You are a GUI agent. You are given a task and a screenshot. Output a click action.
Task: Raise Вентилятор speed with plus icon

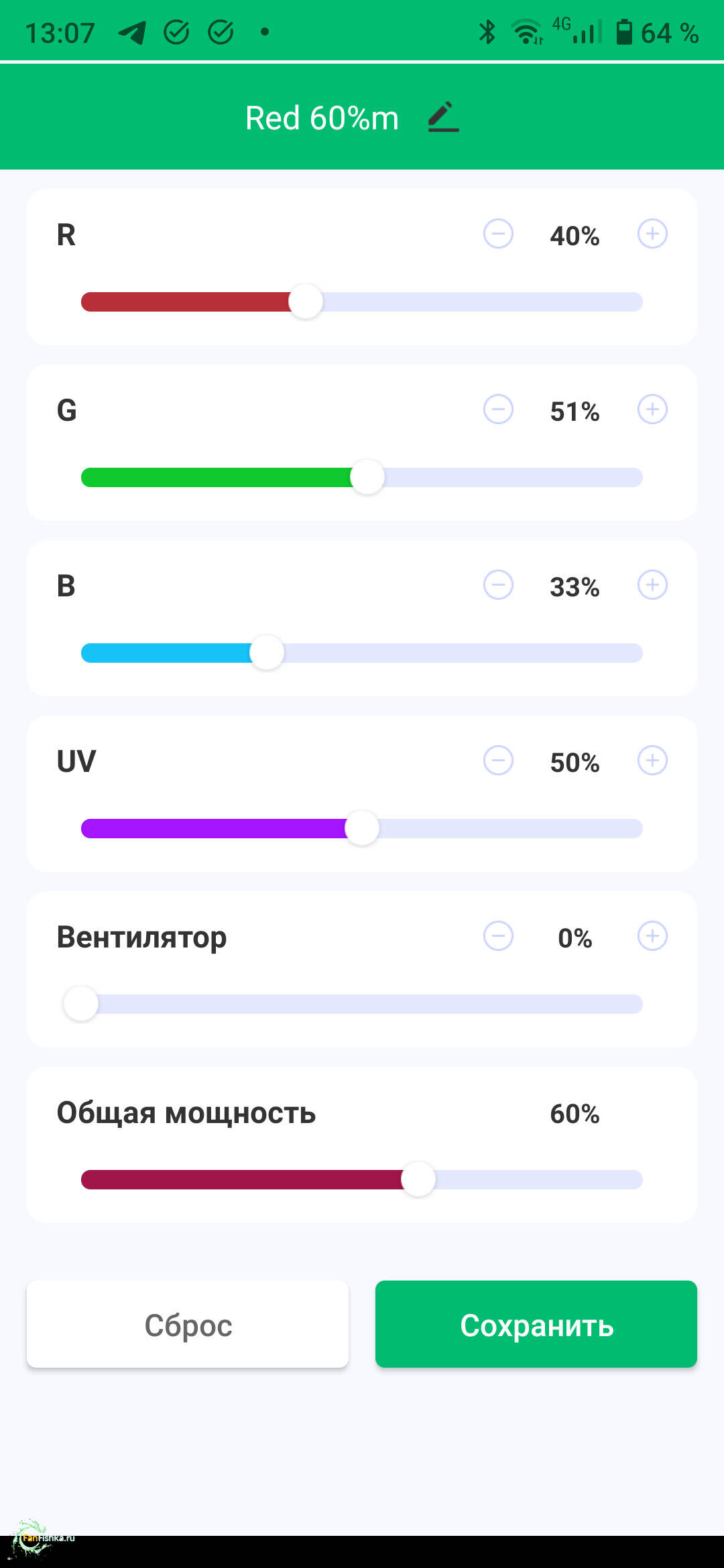coord(652,936)
